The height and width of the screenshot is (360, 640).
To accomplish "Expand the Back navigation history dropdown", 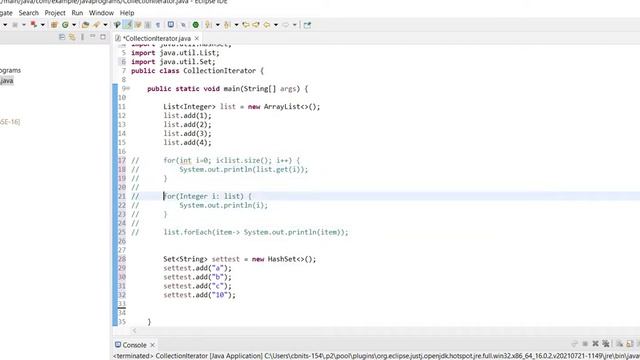I will pyautogui.click(x=276, y=25).
